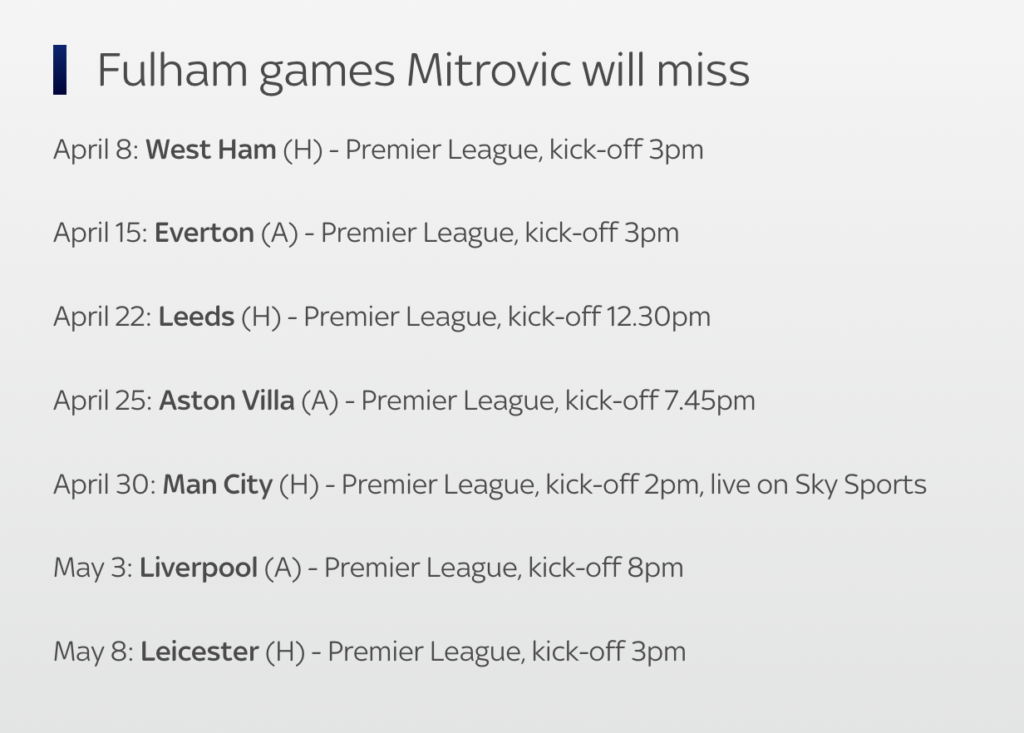
Task: Click the bold Leeds fixture name
Action: coord(196,317)
